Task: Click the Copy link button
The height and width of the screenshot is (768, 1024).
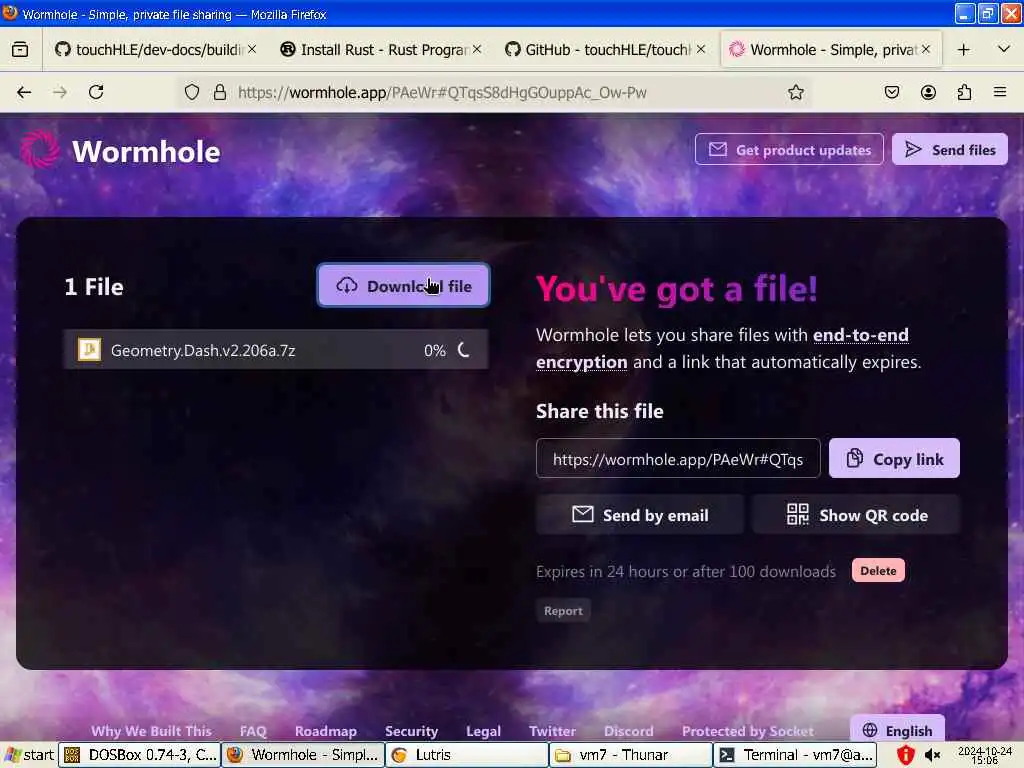Action: pyautogui.click(x=894, y=458)
